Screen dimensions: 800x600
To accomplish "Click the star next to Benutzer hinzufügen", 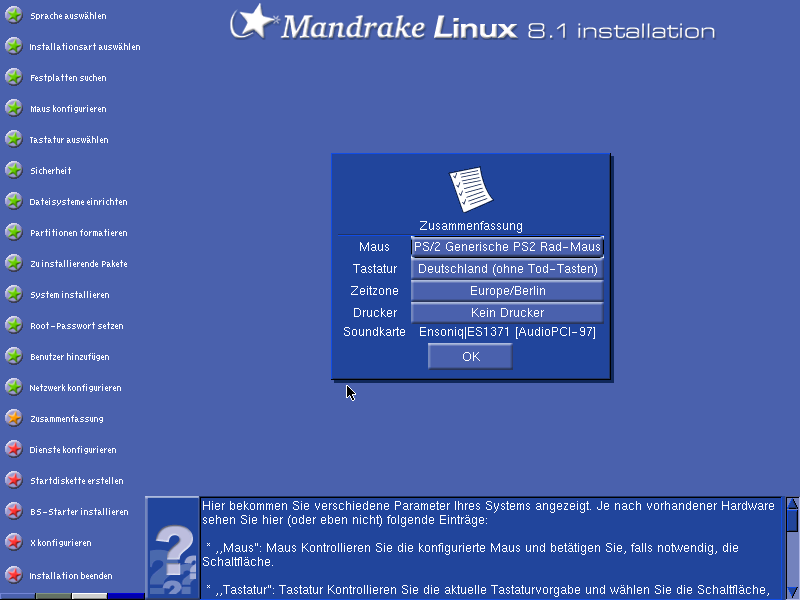I will [x=14, y=356].
